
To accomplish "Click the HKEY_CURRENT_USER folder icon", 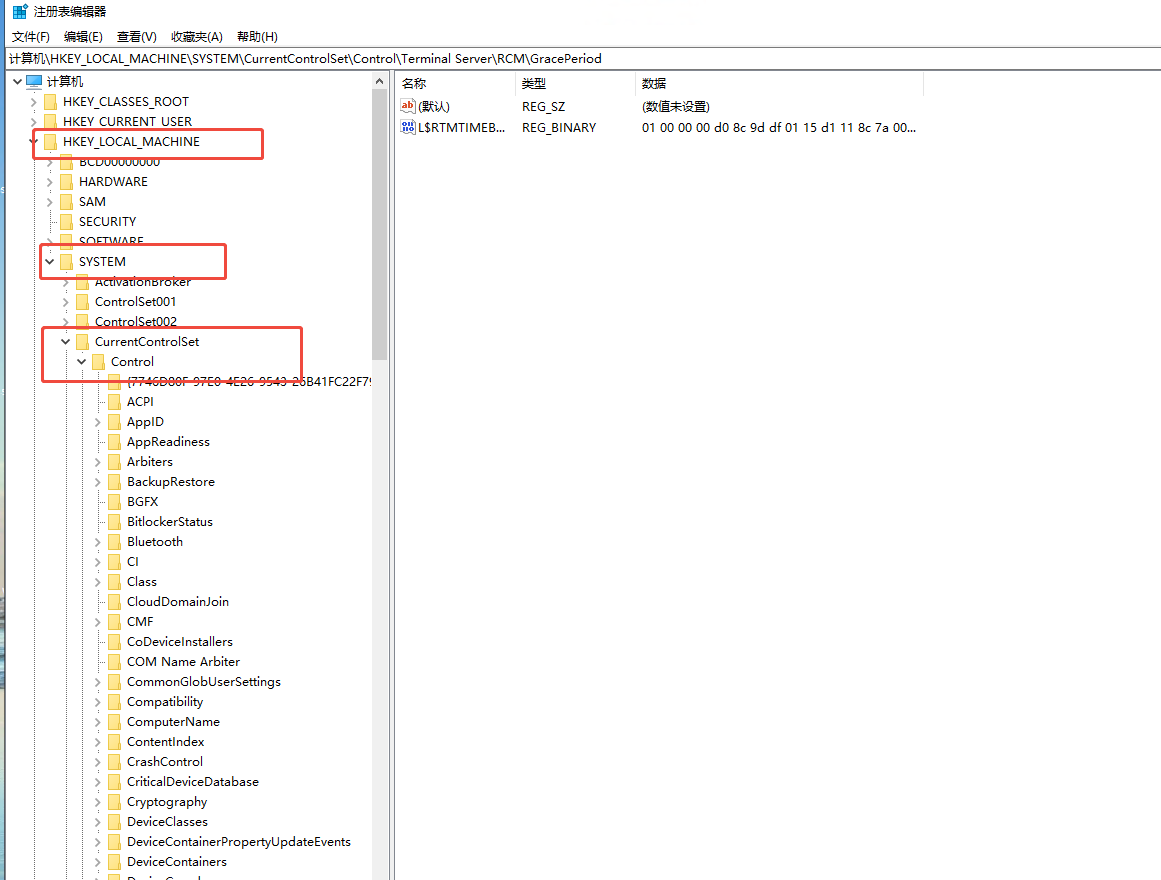I will pyautogui.click(x=50, y=121).
